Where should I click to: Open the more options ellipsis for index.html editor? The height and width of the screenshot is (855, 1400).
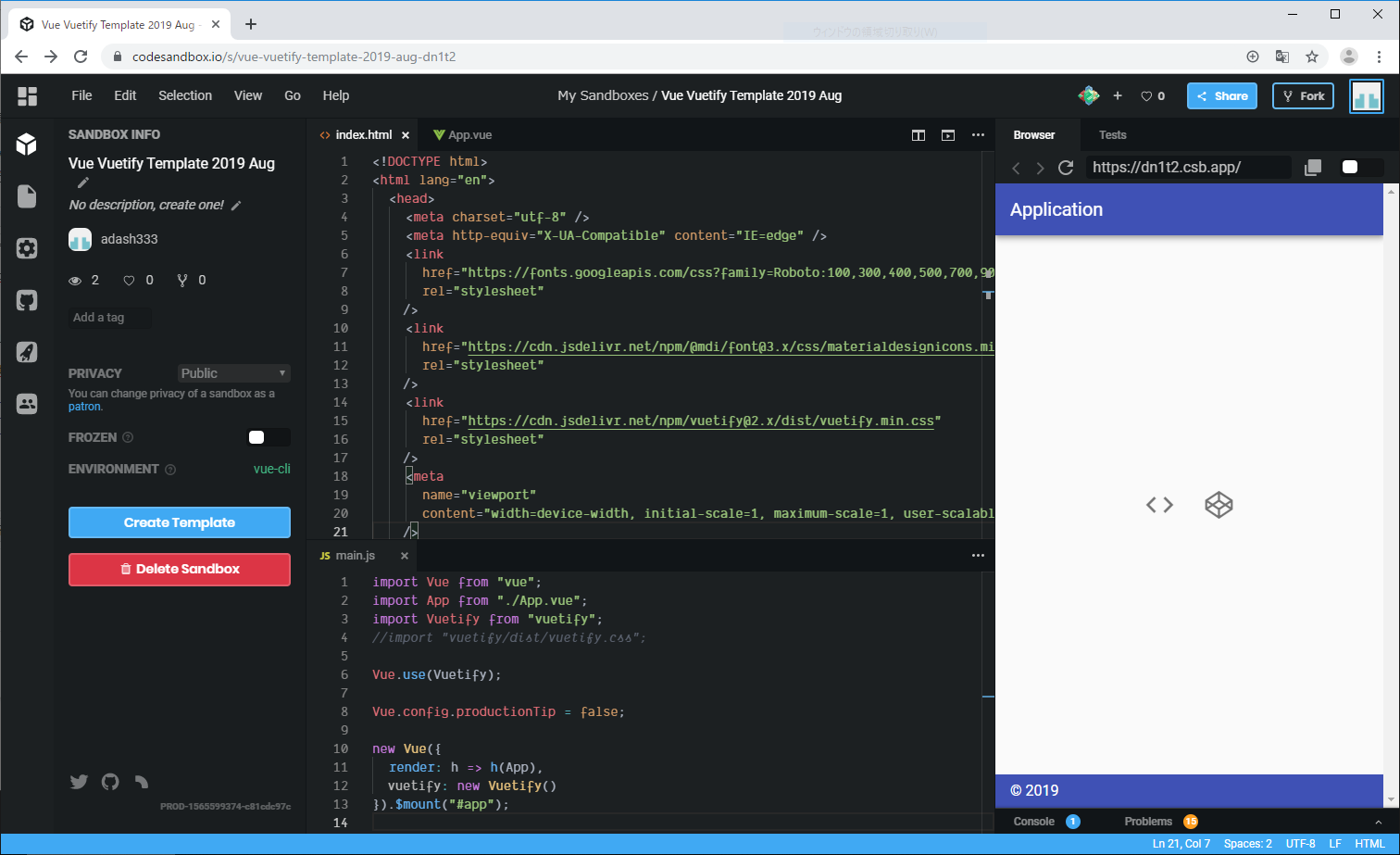tap(978, 135)
